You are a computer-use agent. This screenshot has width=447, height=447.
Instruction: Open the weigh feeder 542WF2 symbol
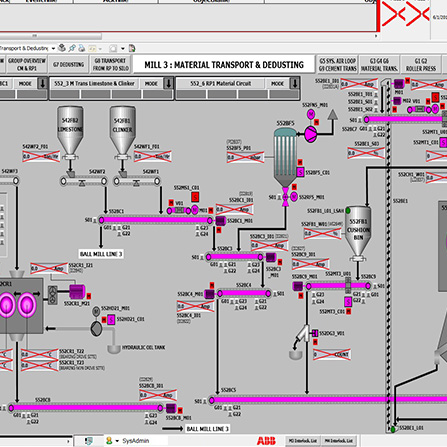click(83, 181)
